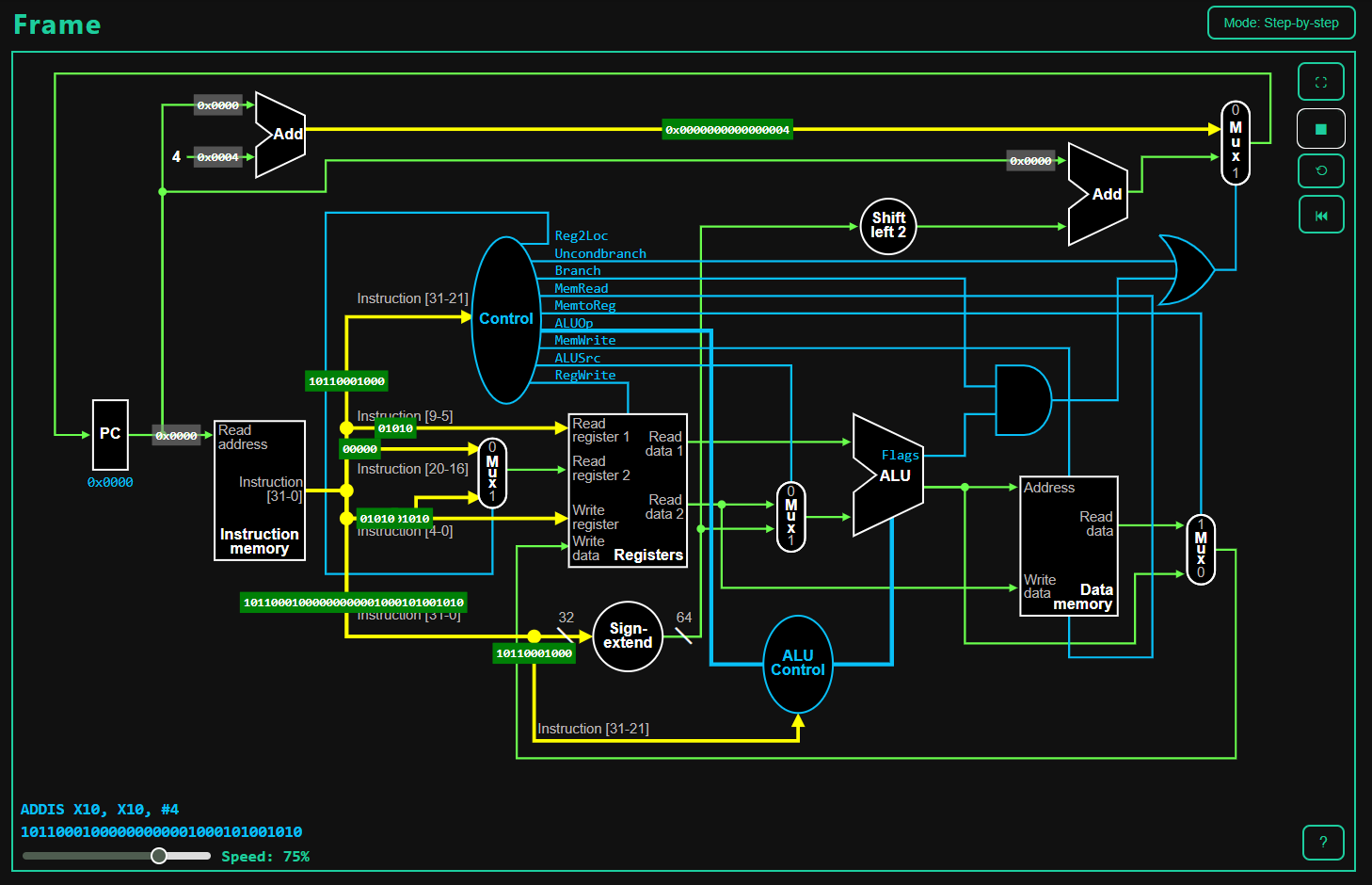Click the 0x0000000000000004 wire value

(727, 130)
